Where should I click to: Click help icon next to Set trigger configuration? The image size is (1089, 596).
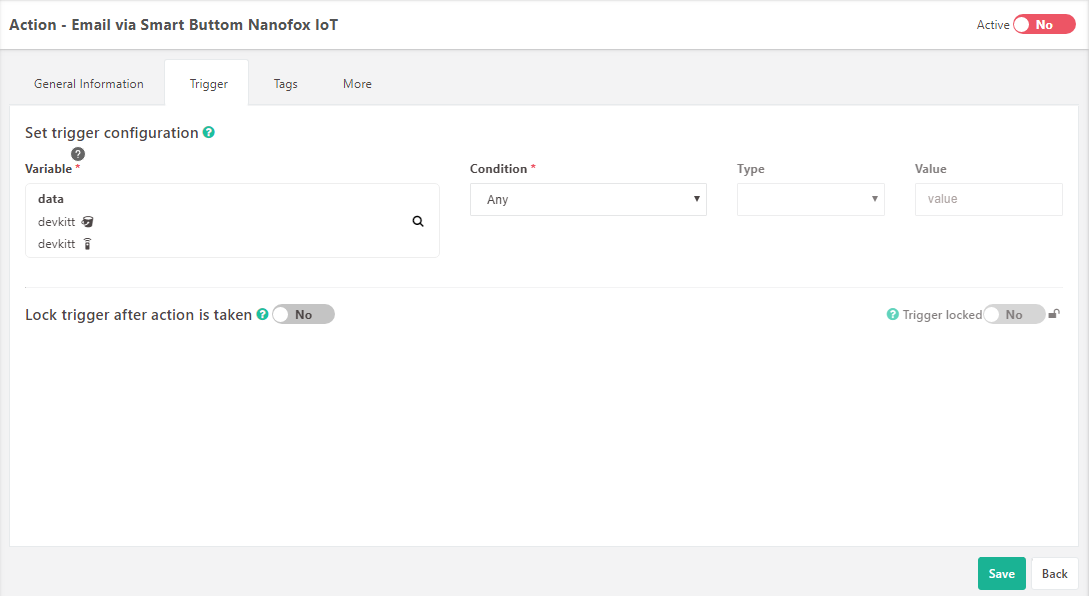tap(208, 132)
